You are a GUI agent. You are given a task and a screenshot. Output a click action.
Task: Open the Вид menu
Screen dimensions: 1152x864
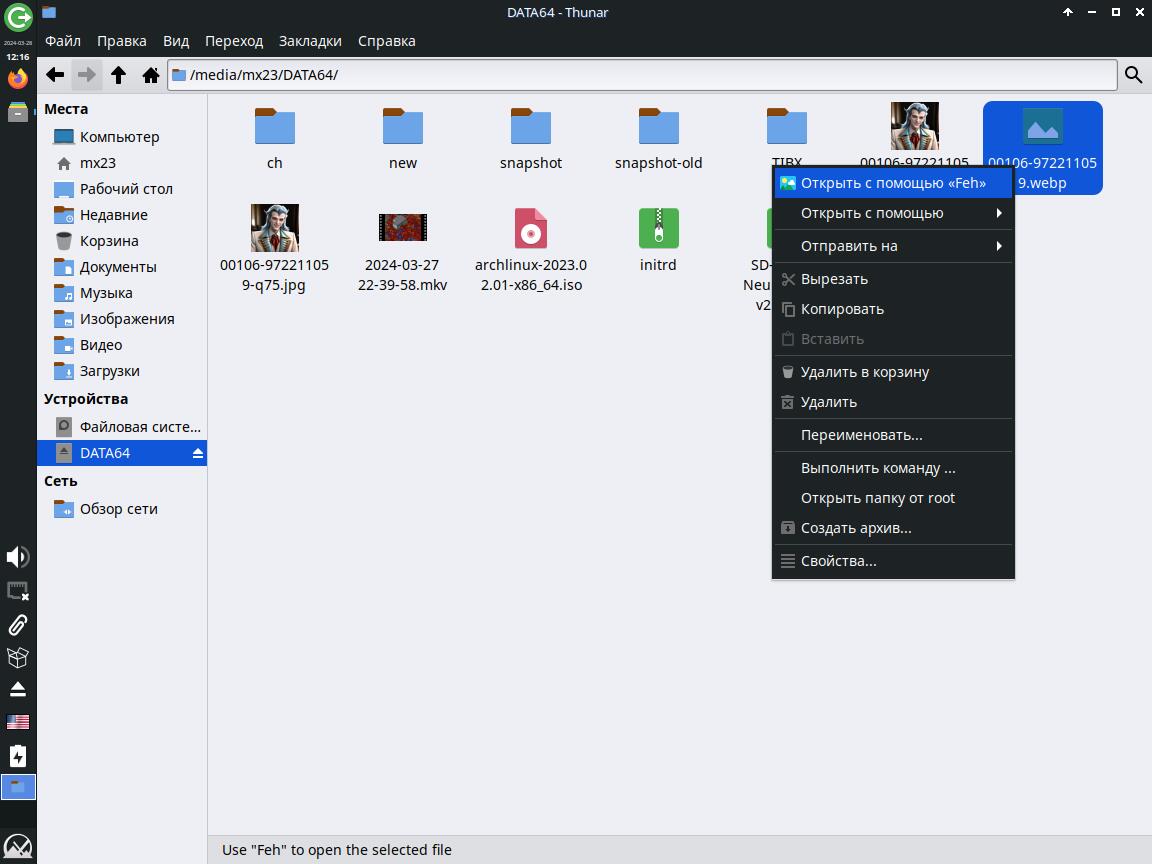pyautogui.click(x=176, y=41)
